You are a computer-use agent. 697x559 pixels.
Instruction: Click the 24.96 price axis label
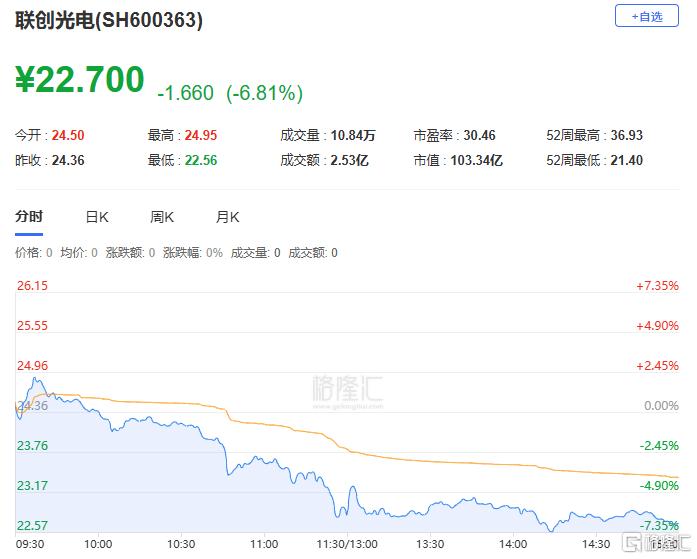[x=32, y=365]
